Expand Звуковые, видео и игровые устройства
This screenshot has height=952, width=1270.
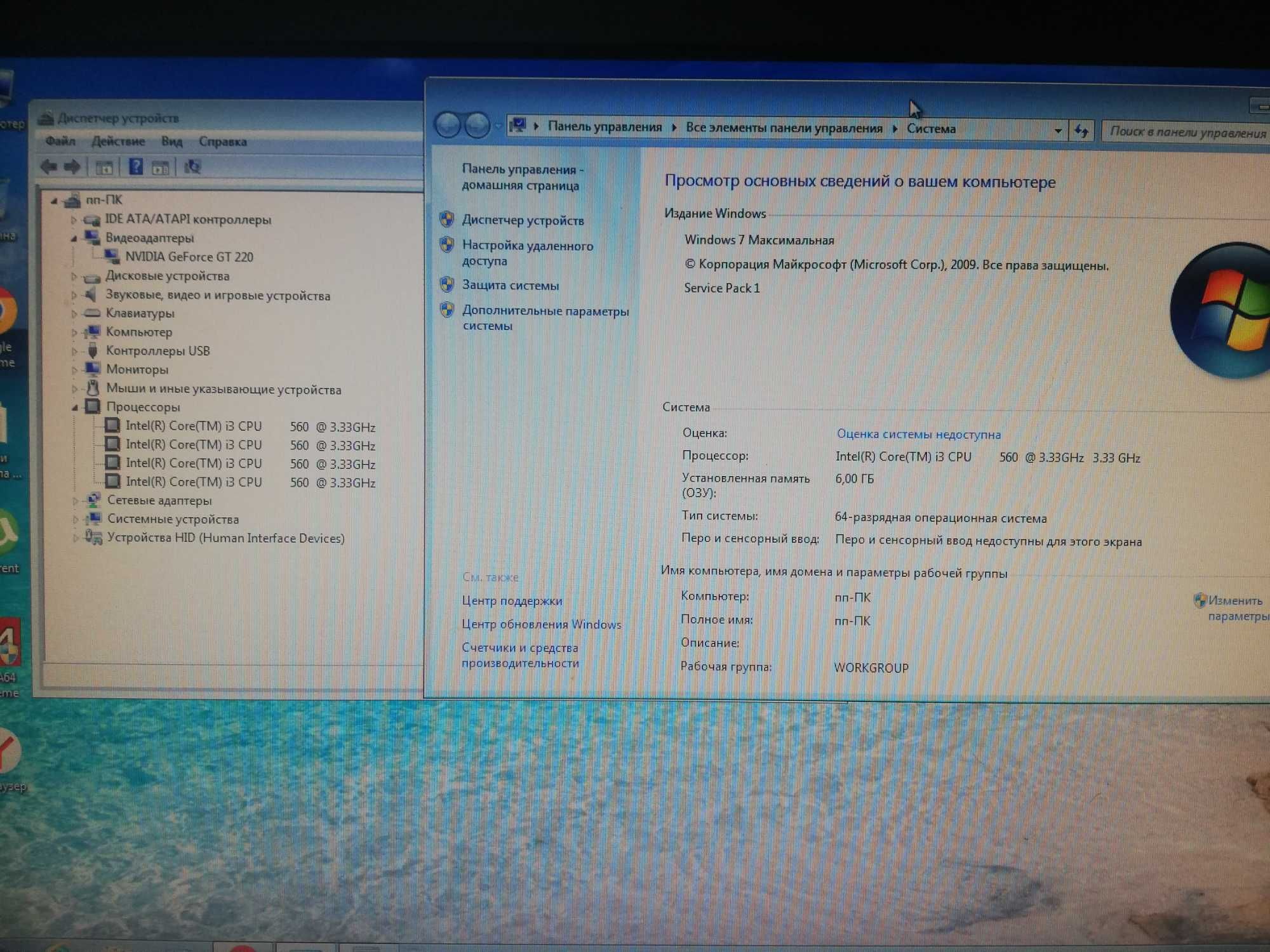point(74,295)
